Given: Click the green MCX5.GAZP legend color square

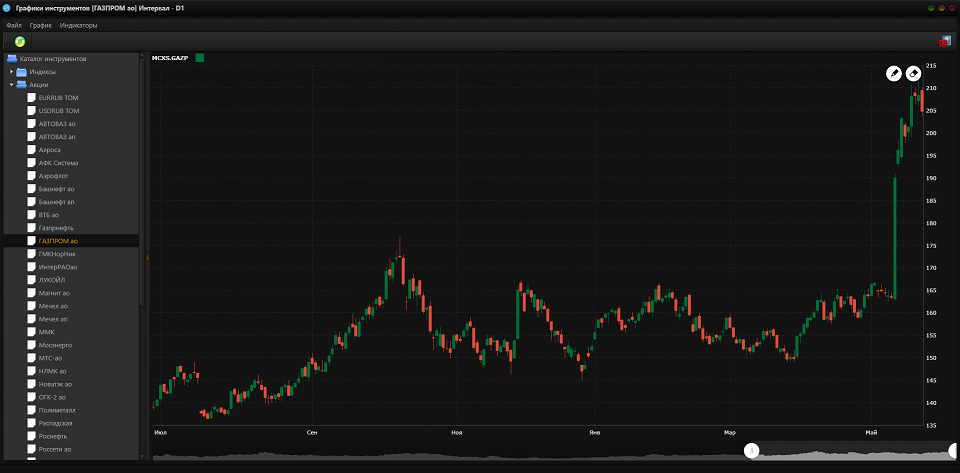Looking at the screenshot, I should 200,58.
